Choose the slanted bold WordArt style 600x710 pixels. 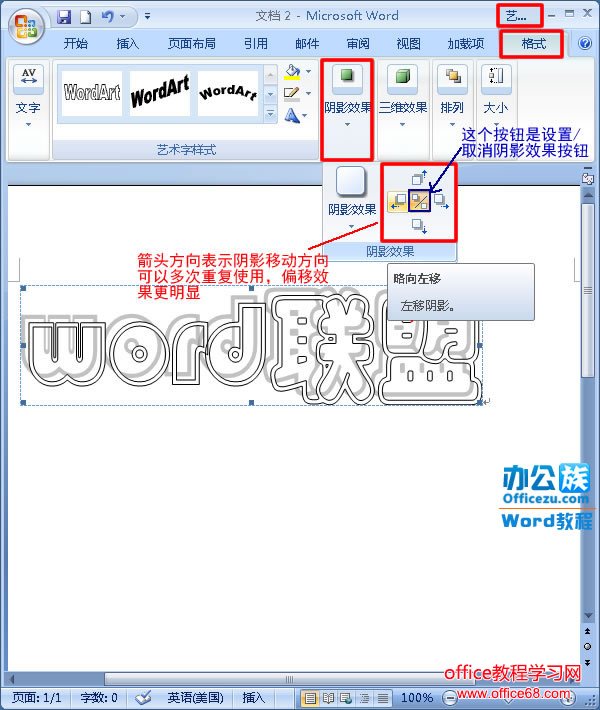pos(159,93)
